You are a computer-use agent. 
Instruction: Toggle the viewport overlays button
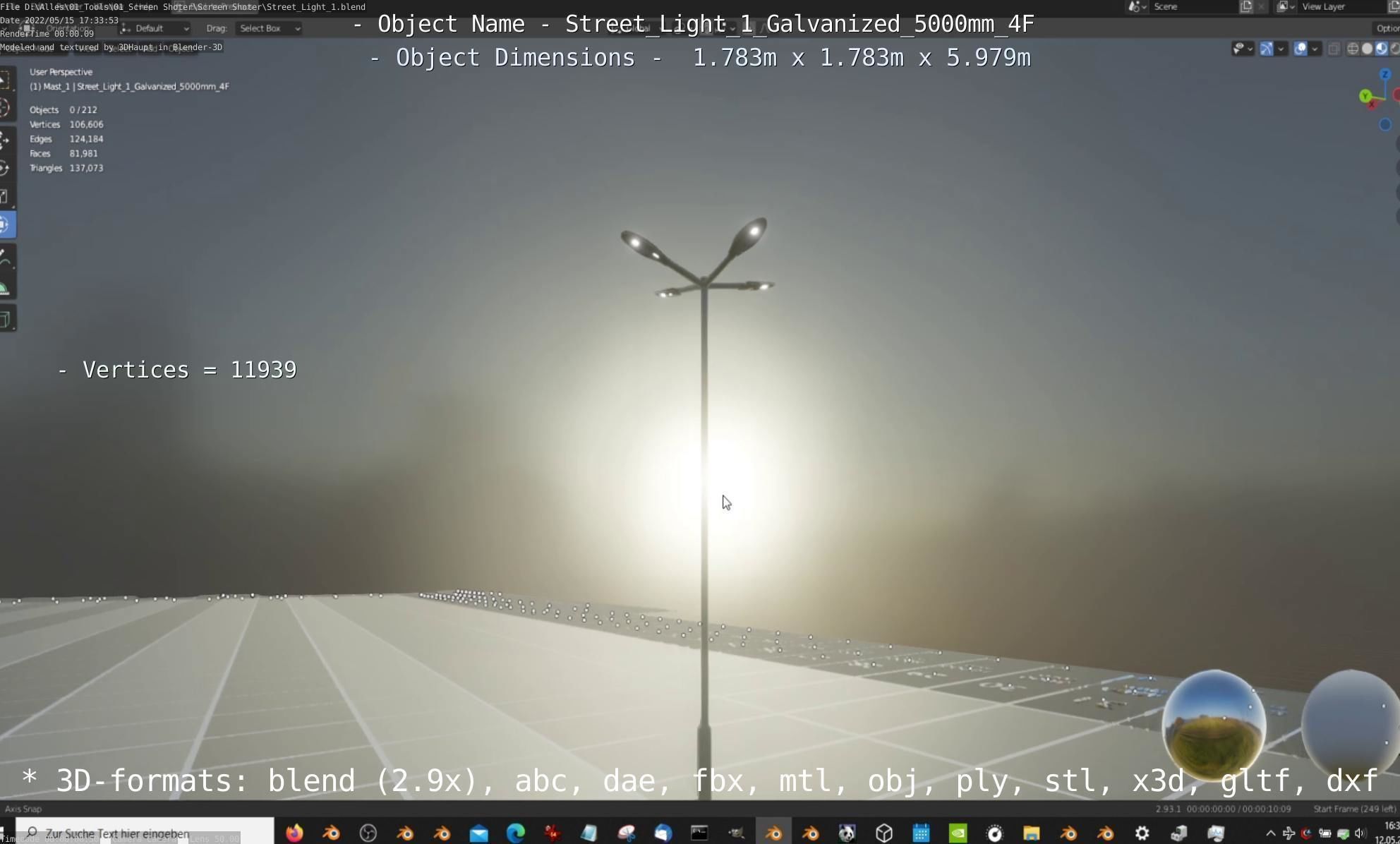click(x=1301, y=49)
